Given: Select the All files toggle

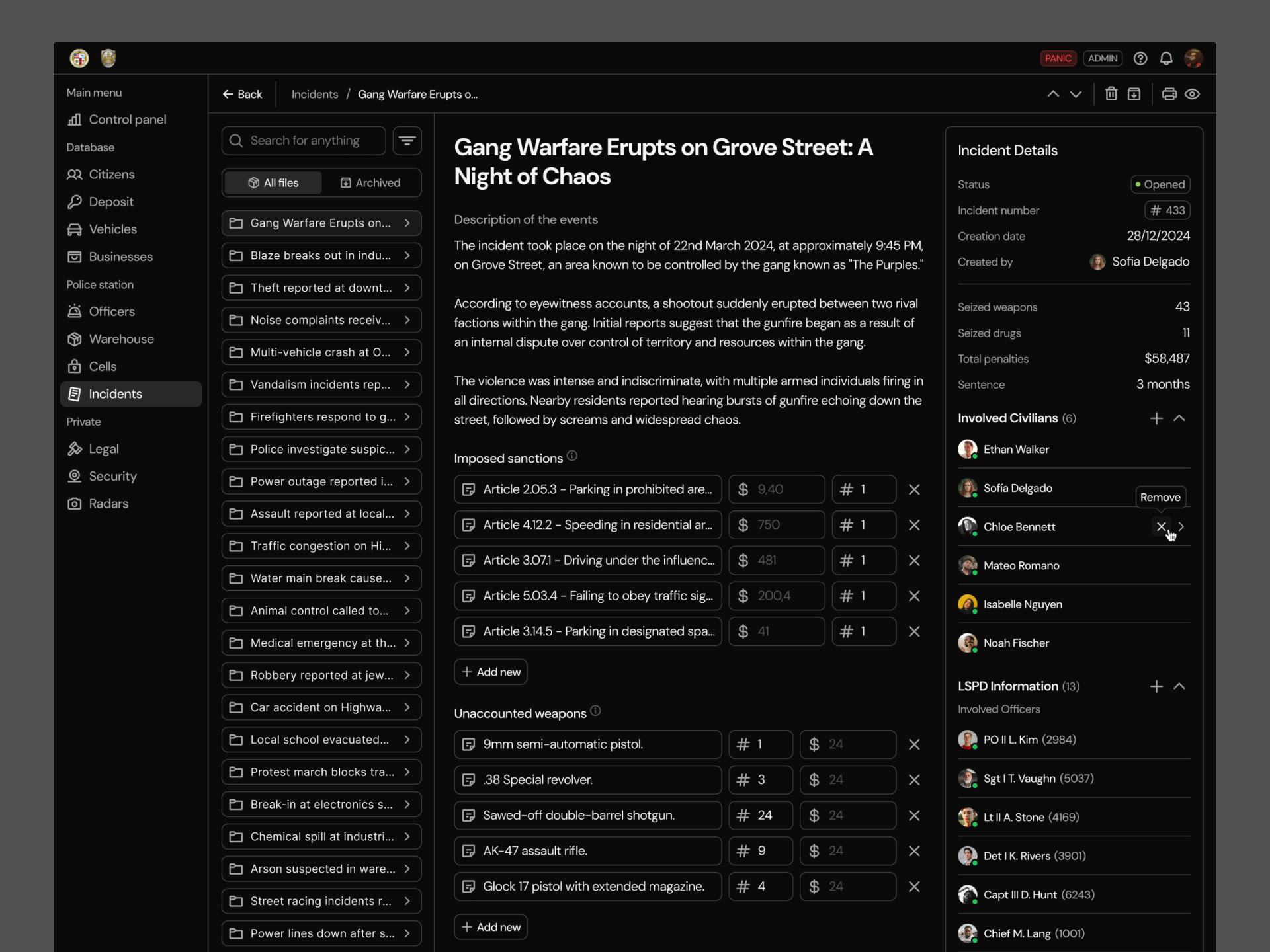Looking at the screenshot, I should coord(273,183).
